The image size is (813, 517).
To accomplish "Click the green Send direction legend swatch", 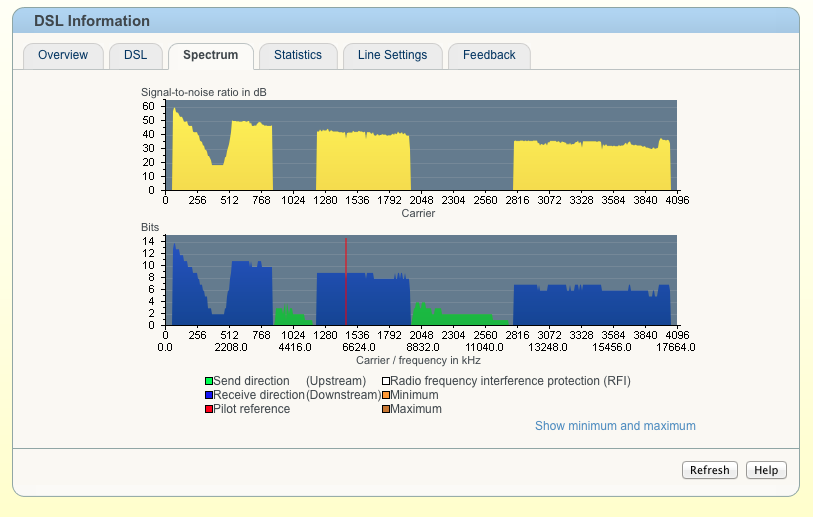I will click(208, 381).
